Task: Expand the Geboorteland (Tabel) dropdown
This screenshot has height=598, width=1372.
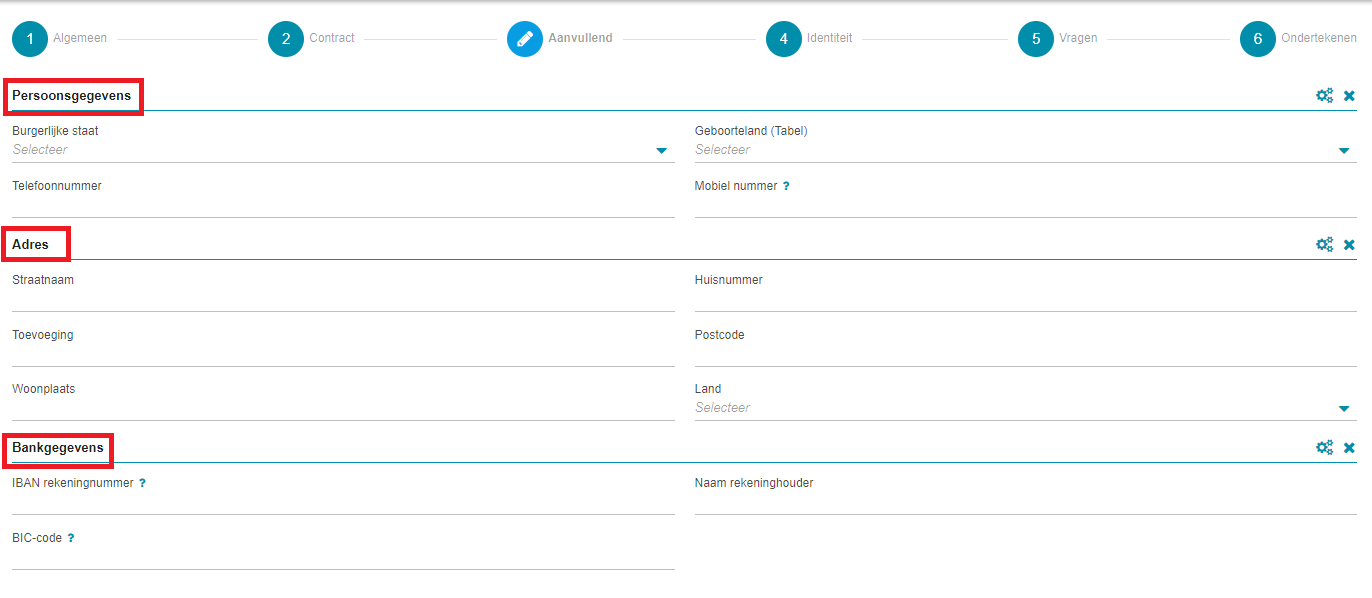Action: point(1026,150)
